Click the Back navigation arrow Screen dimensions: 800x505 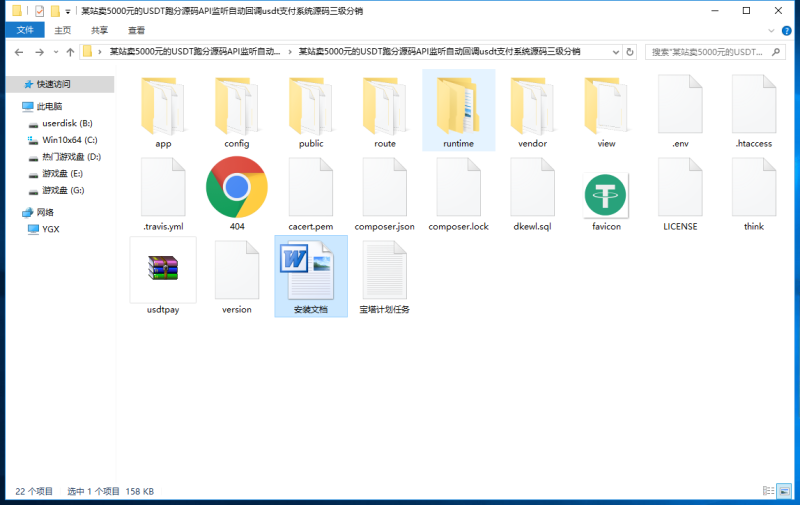coord(19,52)
